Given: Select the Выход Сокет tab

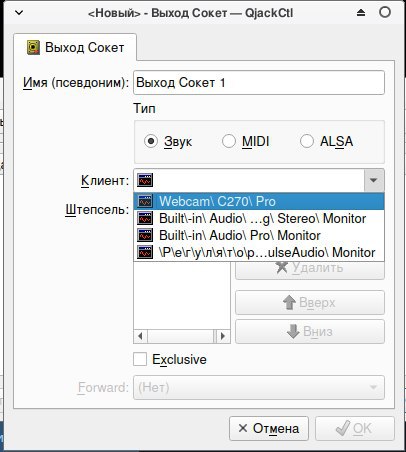Looking at the screenshot, I should [75, 47].
